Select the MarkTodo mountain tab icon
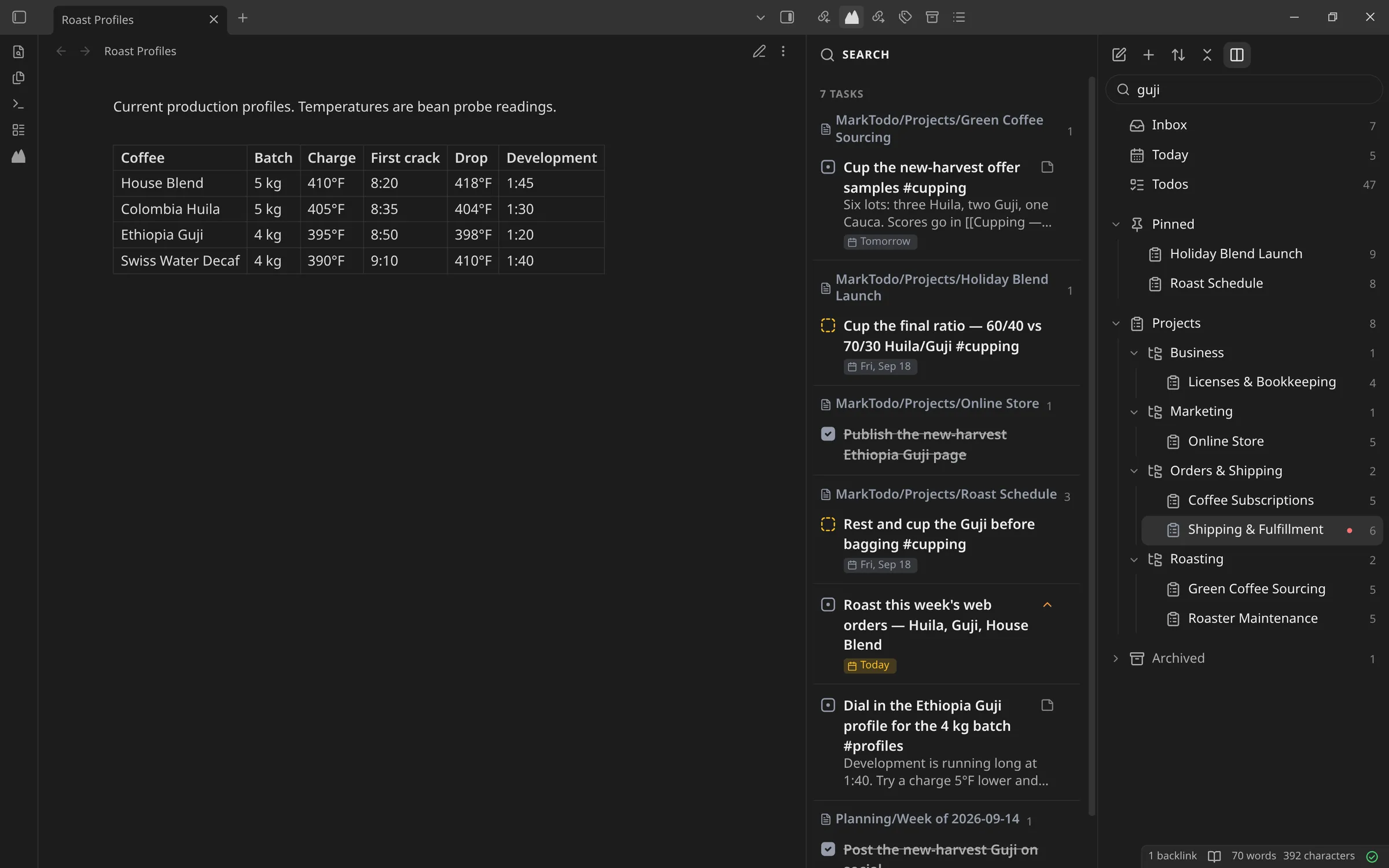This screenshot has width=1389, height=868. pos(851,17)
